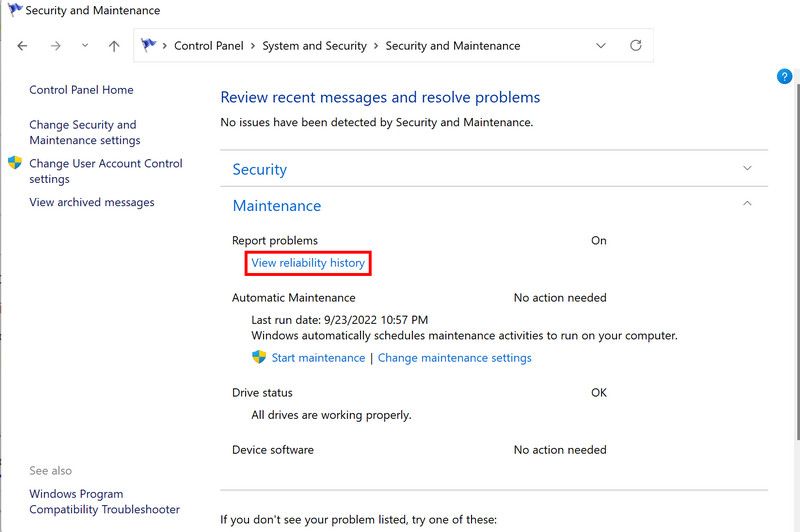Open View archived messages link
Screen dimensions: 800x532
pyautogui.click(x=92, y=202)
